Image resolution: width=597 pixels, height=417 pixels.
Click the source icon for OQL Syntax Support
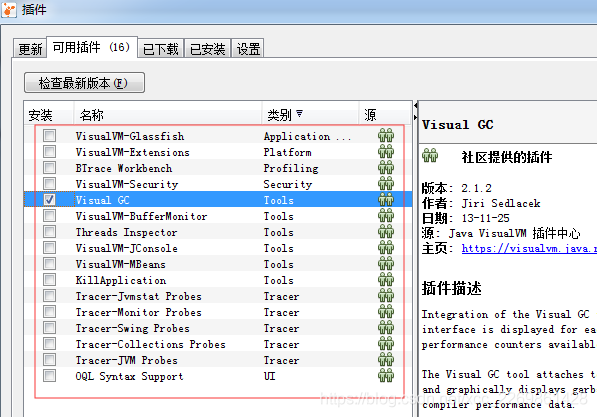pyautogui.click(x=386, y=375)
